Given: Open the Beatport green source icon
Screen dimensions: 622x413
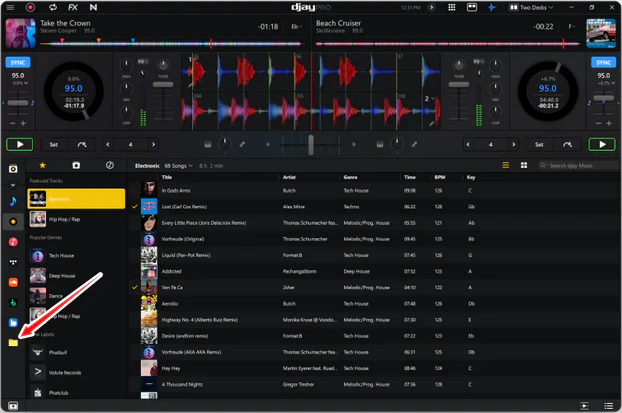Looking at the screenshot, I should [x=13, y=302].
